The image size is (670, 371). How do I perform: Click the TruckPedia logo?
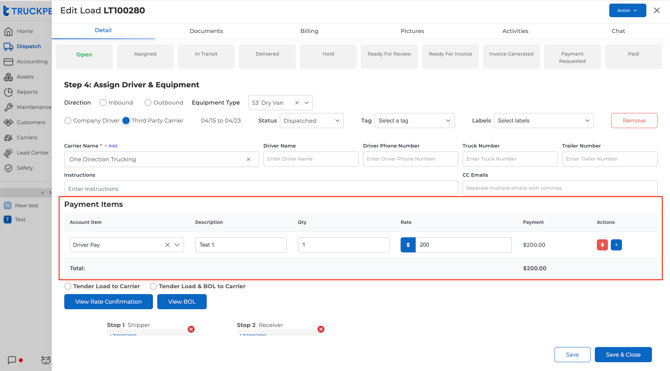click(27, 11)
